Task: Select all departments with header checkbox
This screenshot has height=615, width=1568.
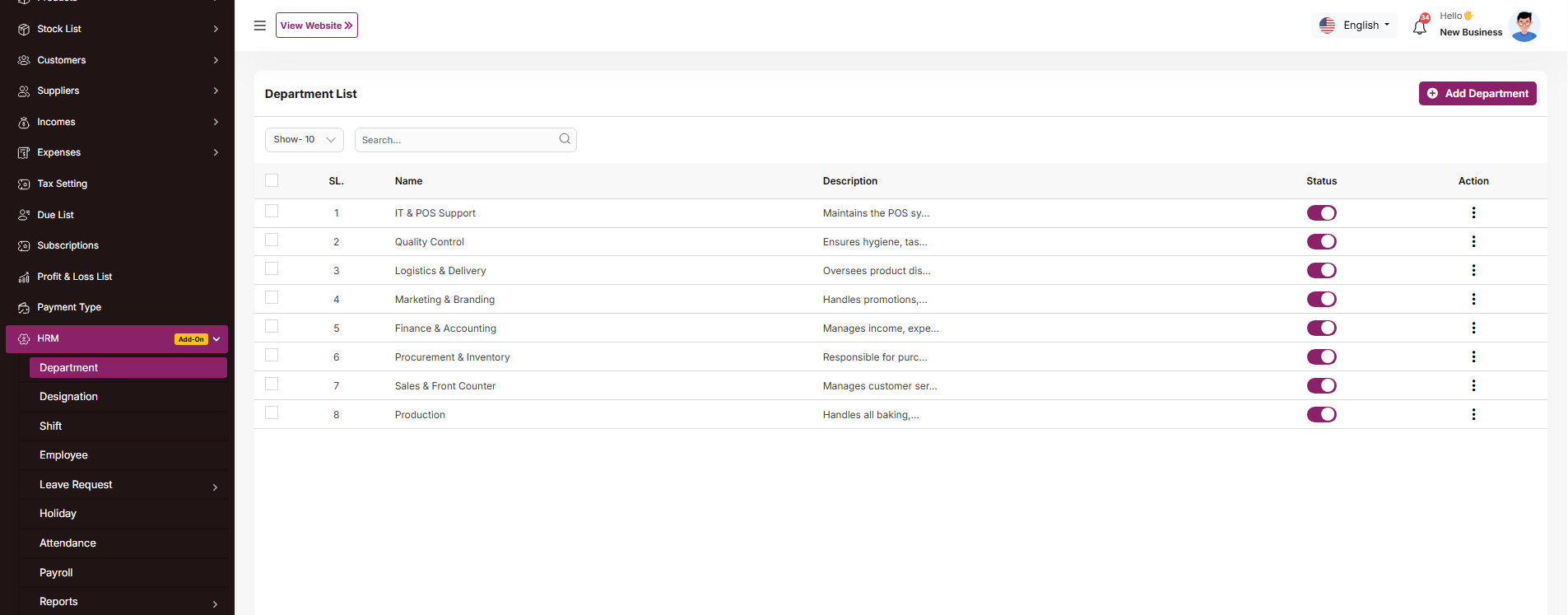Action: (272, 180)
